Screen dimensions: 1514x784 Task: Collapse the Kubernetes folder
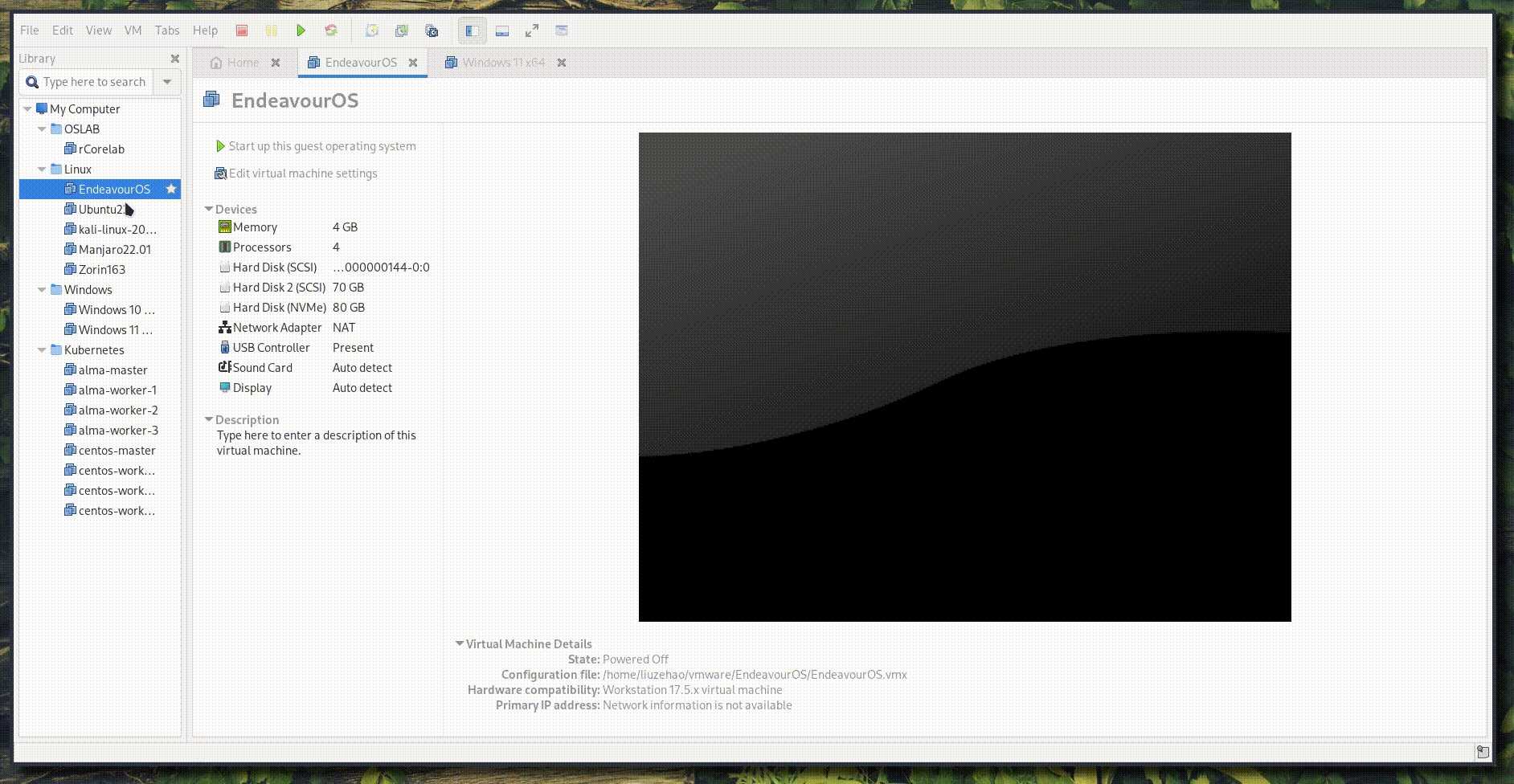[43, 350]
